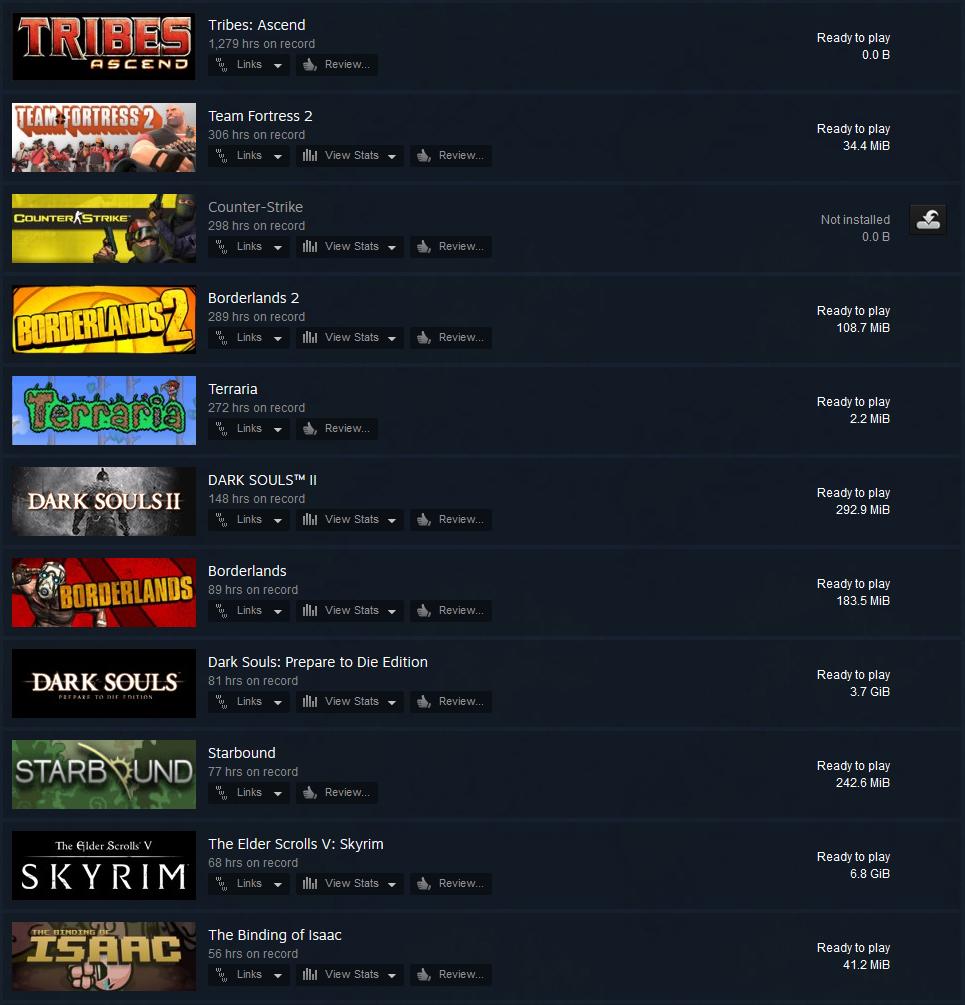Click the stats bar icon for Team Fortress 2
965x1005 pixels.
[309, 156]
